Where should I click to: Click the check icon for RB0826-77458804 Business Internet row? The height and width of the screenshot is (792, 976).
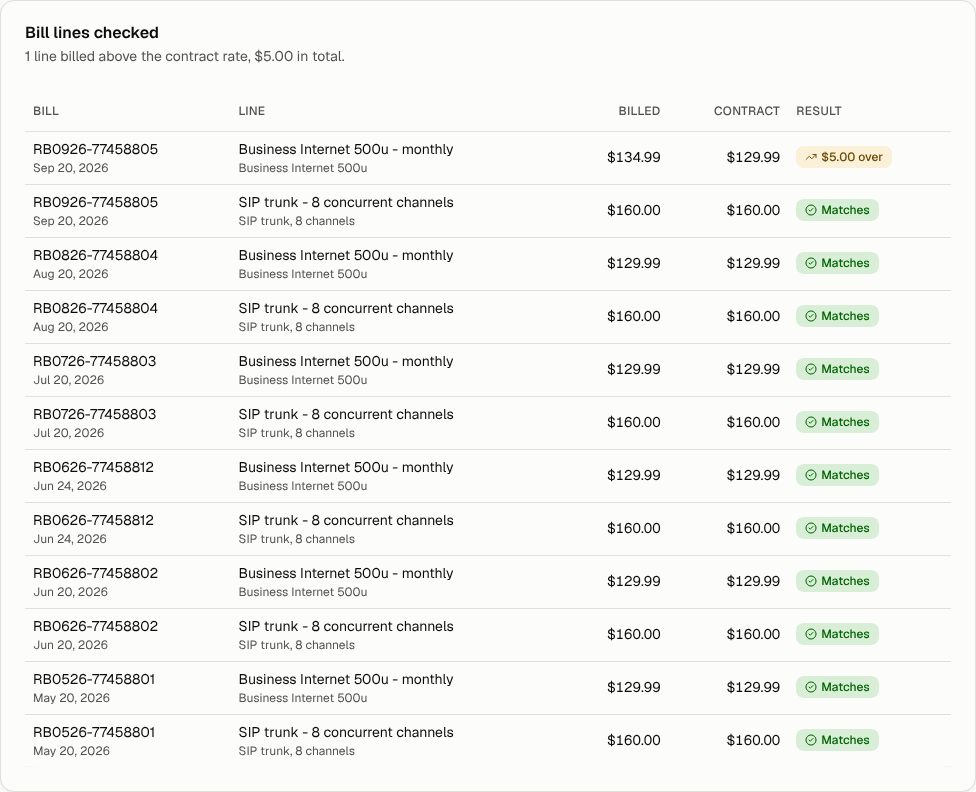tap(810, 263)
